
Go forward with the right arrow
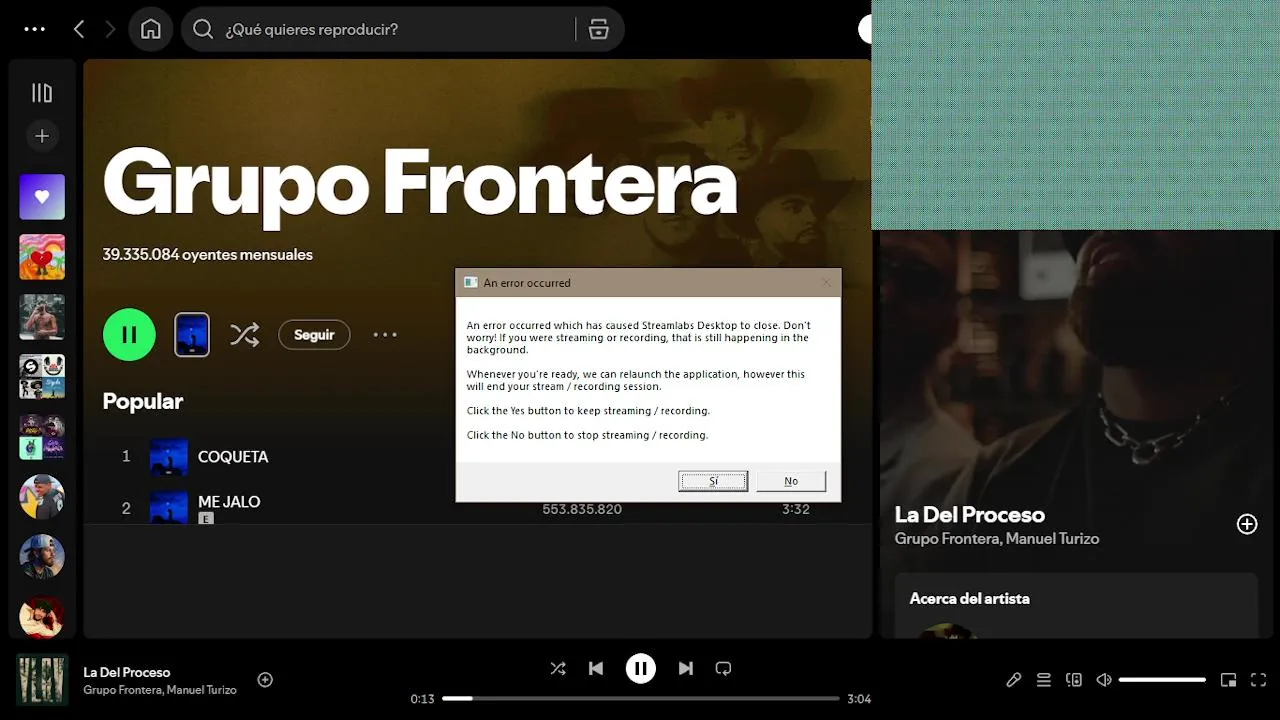point(110,29)
